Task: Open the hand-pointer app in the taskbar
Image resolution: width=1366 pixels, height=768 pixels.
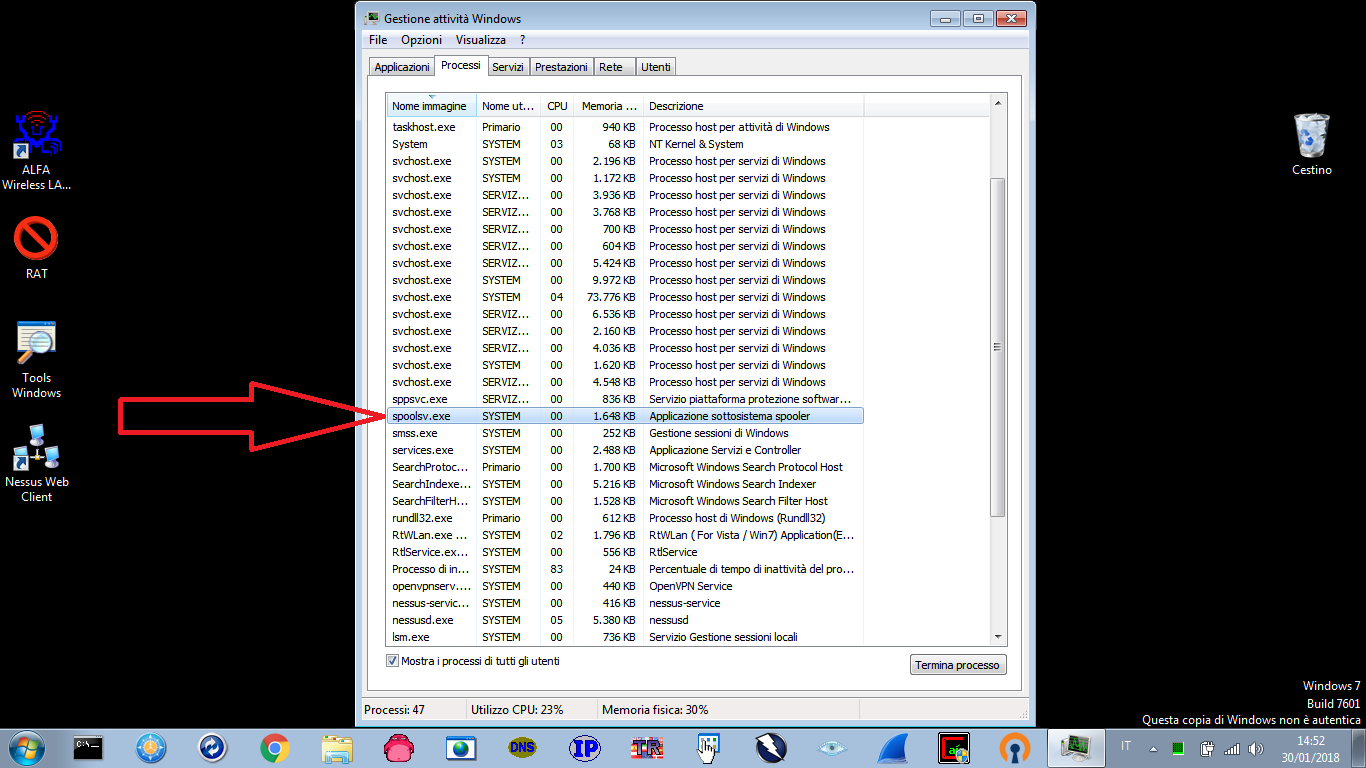Action: 708,747
